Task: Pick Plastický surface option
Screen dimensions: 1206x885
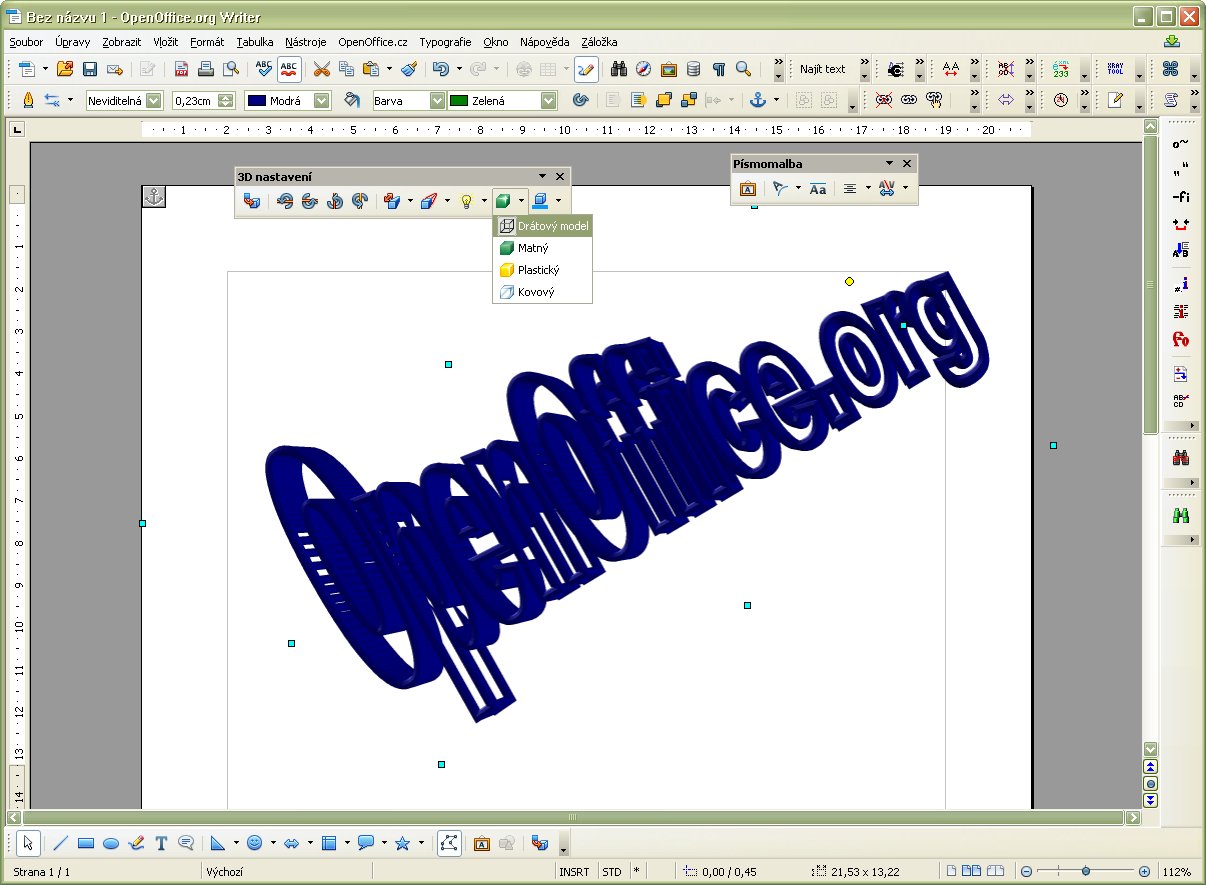Action: point(543,270)
